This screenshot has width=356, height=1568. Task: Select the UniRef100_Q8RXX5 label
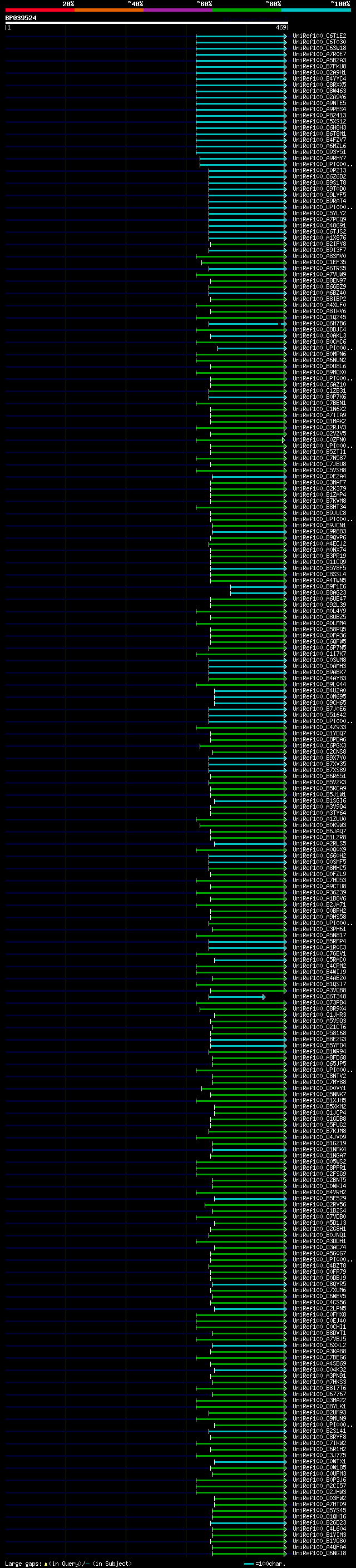[319, 85]
